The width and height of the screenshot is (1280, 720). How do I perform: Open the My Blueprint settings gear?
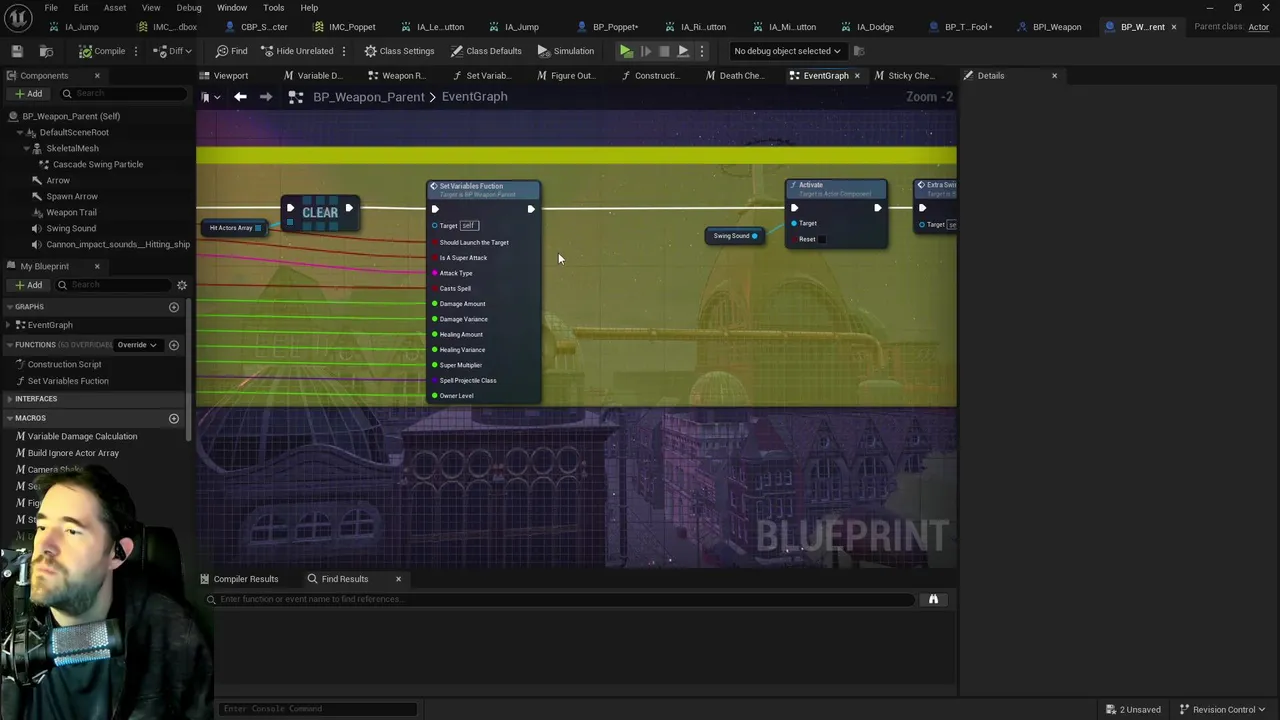pos(182,285)
